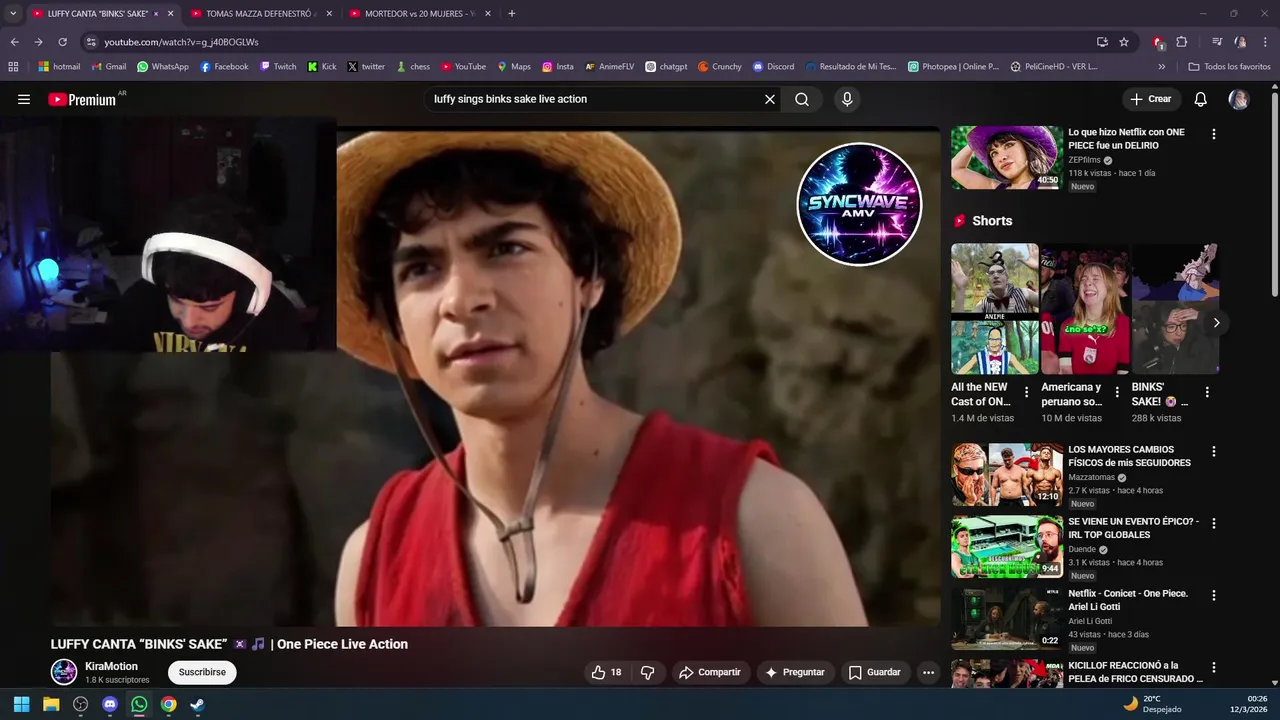Click Suscribirse to subscribe to KiraMotion
This screenshot has width=1280, height=720.
(202, 672)
